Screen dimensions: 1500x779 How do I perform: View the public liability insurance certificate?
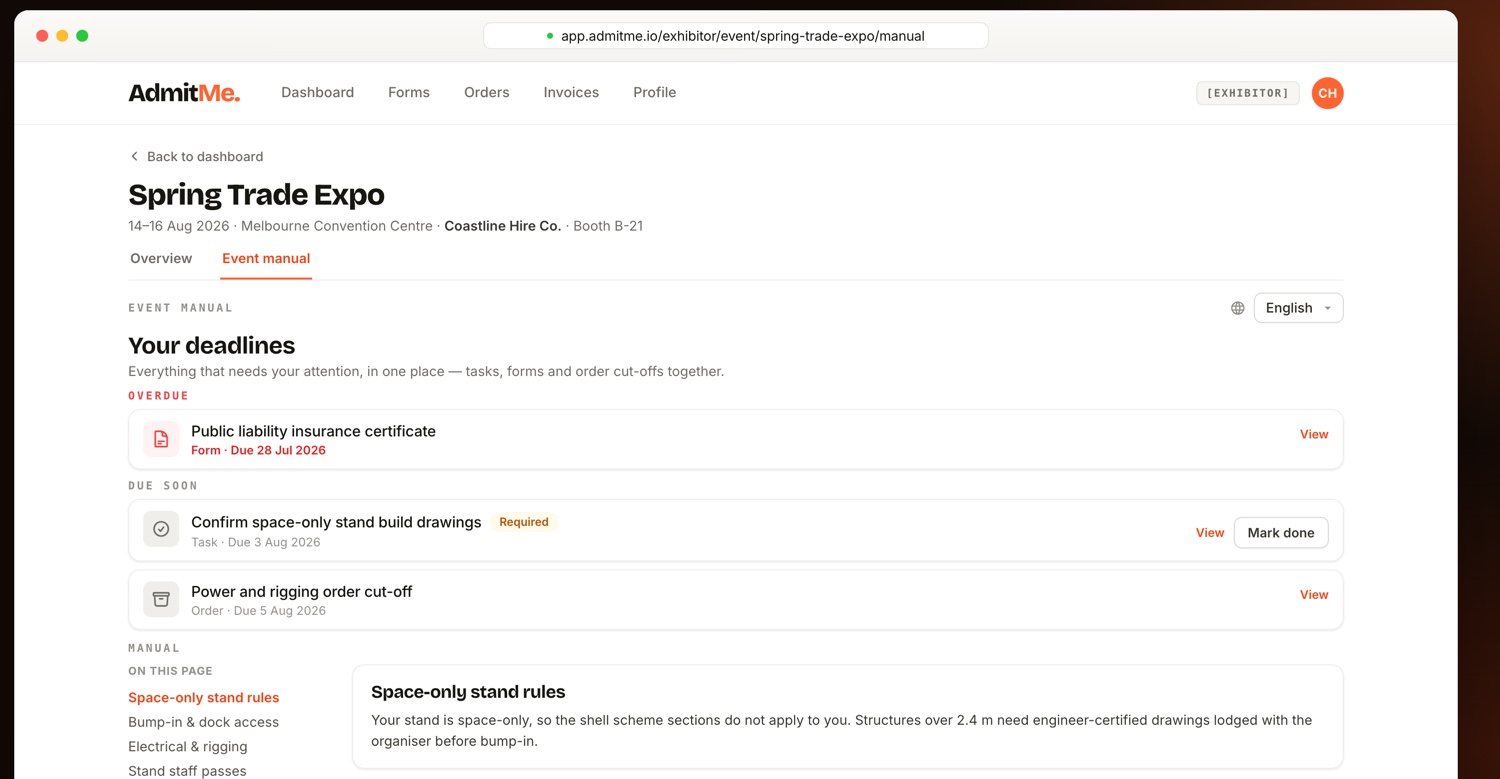1314,434
